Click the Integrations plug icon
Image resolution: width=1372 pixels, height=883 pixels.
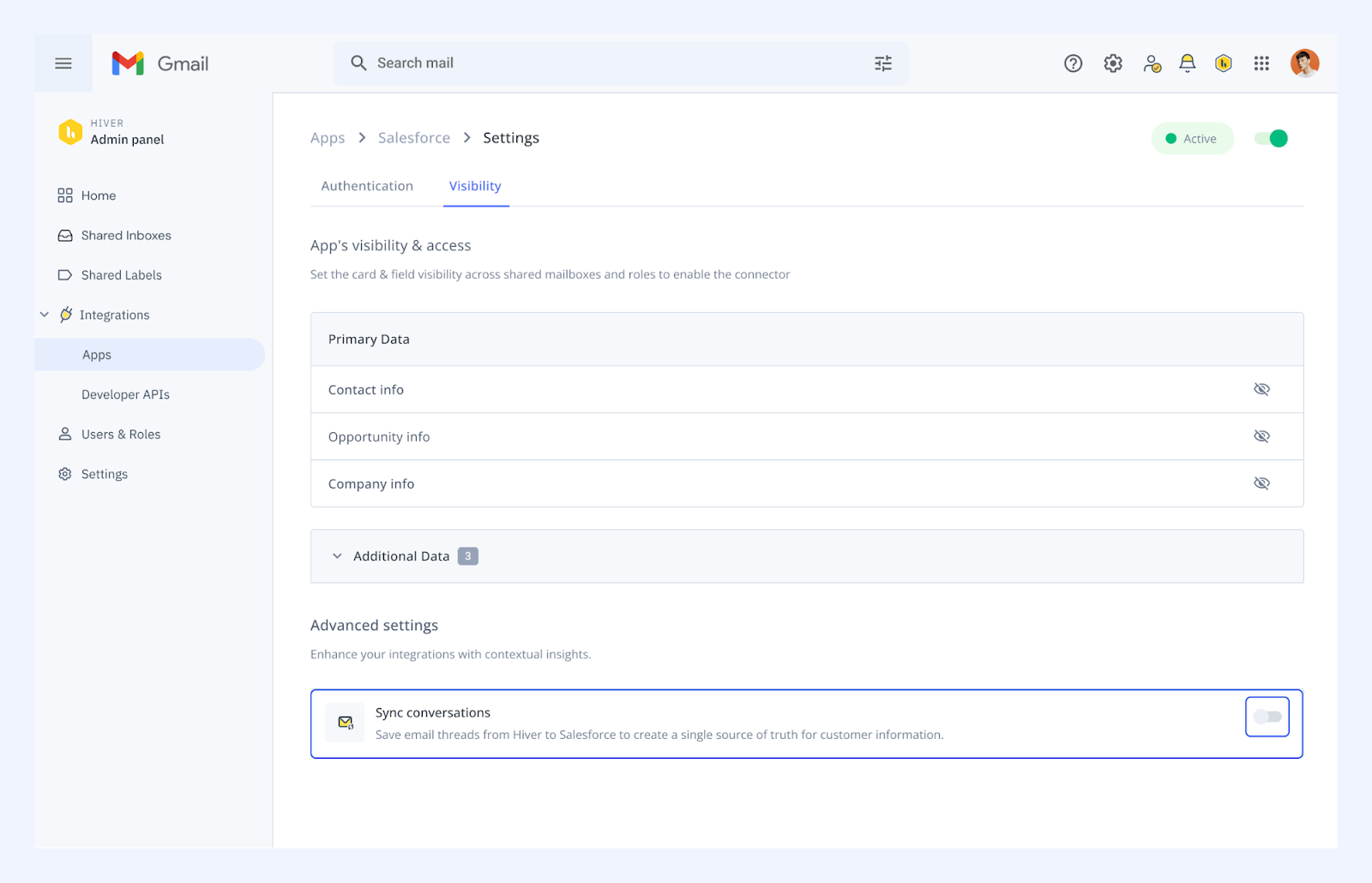click(66, 315)
